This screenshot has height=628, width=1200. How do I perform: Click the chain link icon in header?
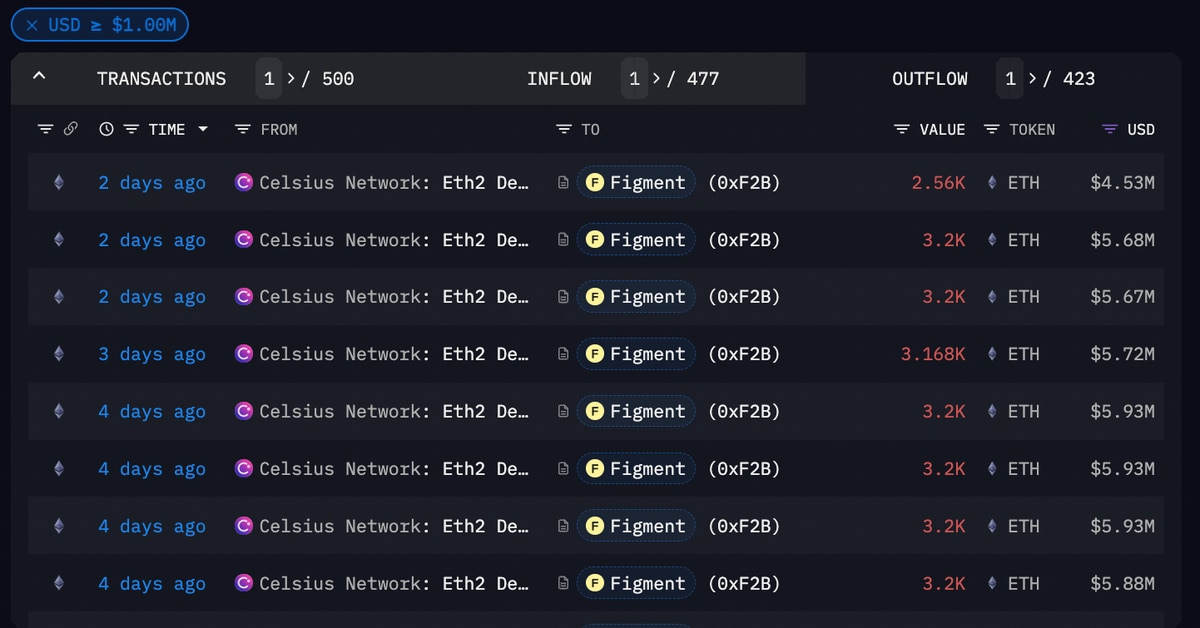(x=71, y=129)
